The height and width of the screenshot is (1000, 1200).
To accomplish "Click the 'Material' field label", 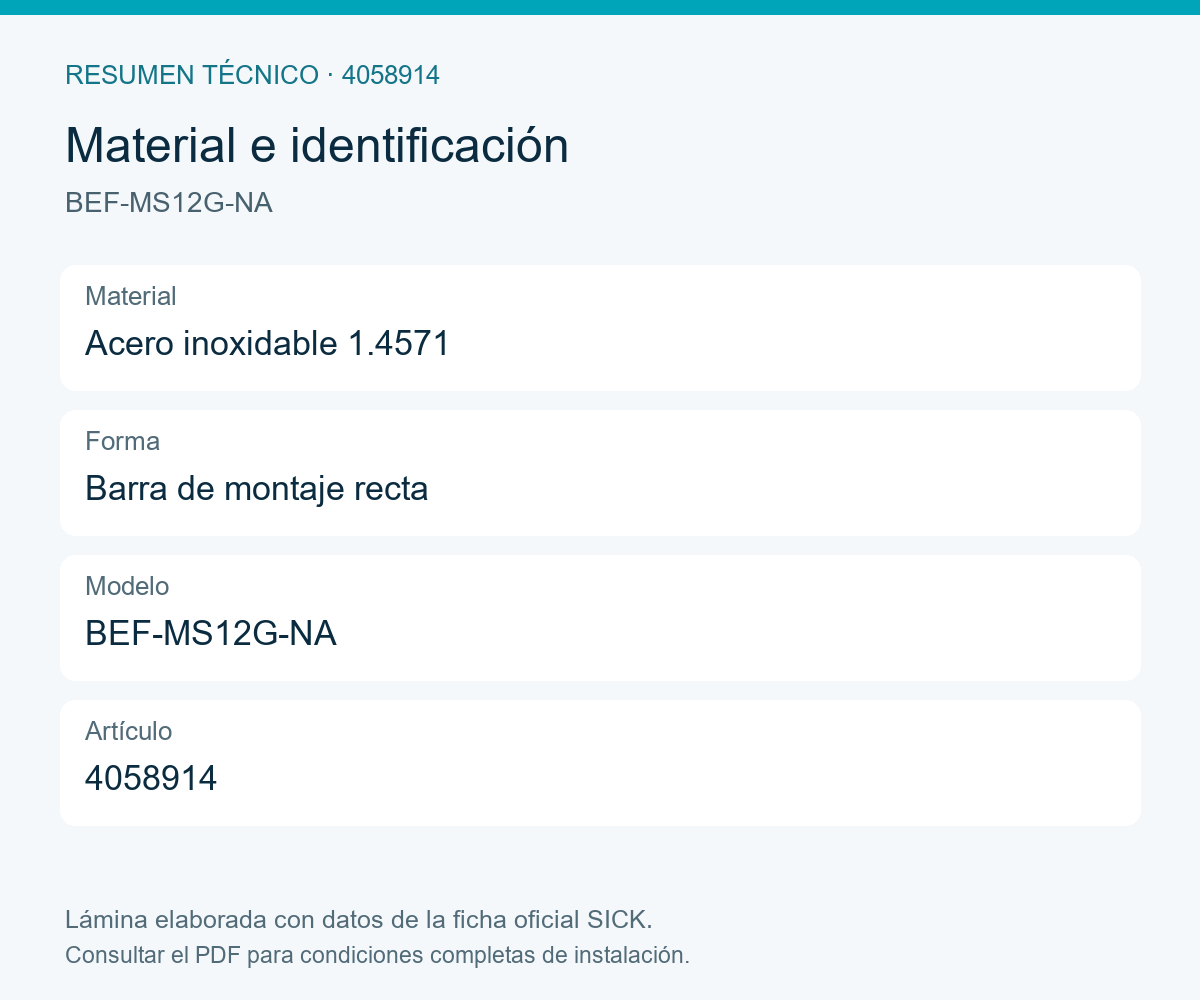I will tap(131, 296).
